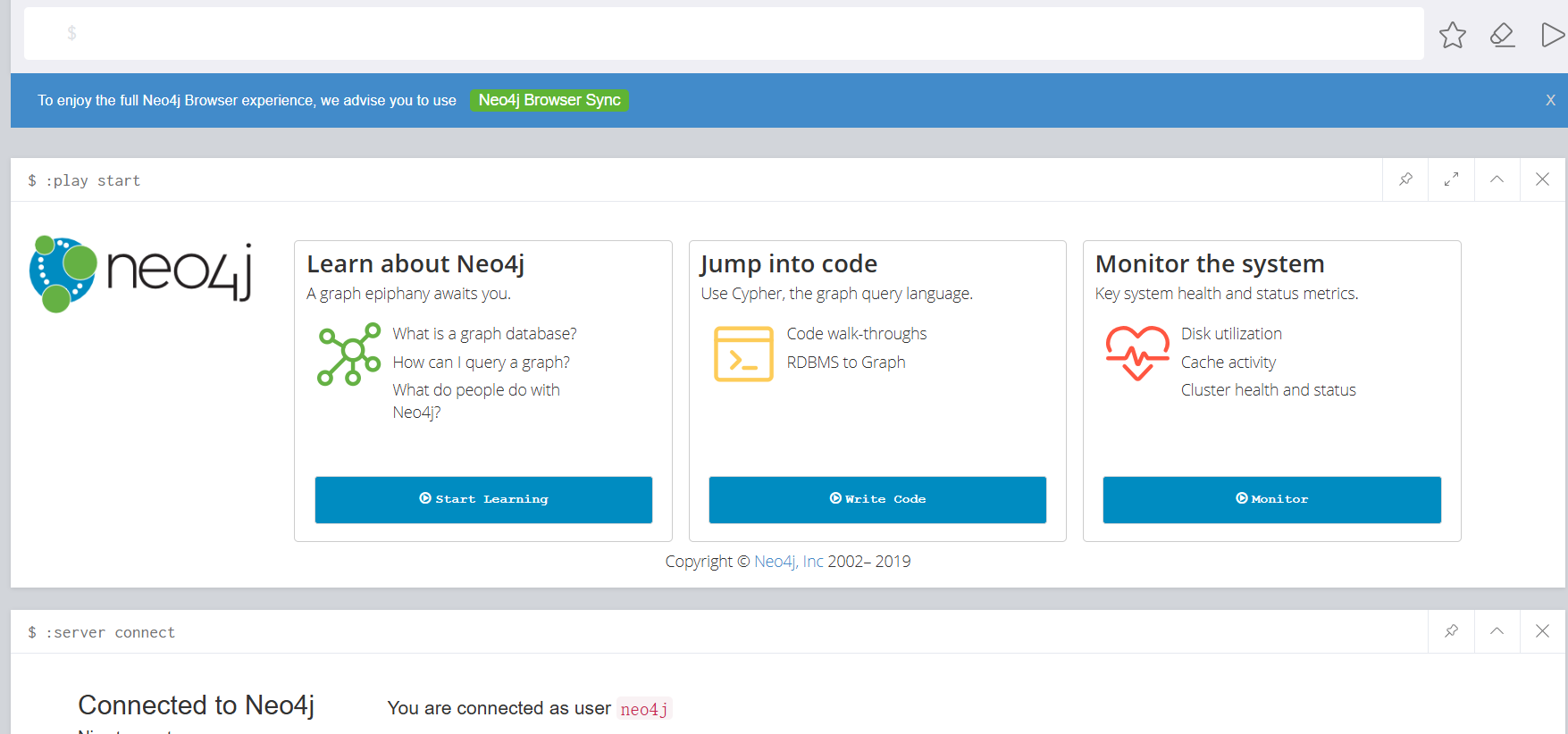Pin the :play start frame

tap(1405, 179)
